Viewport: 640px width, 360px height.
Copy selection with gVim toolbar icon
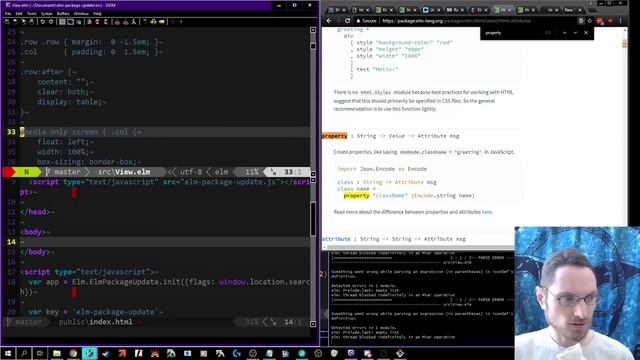(x=70, y=22)
